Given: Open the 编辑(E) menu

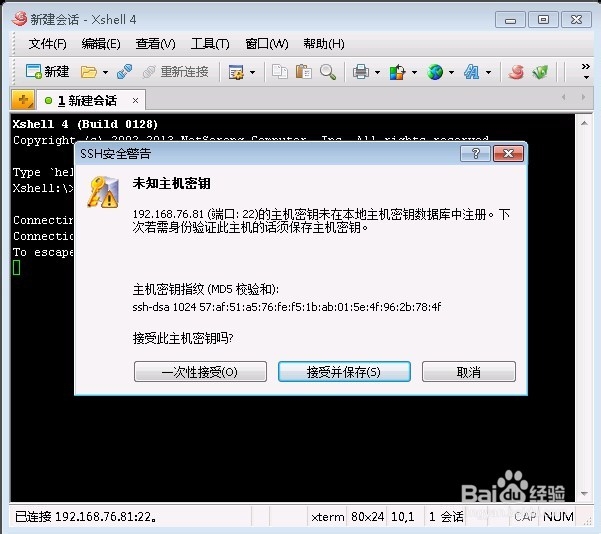Looking at the screenshot, I should click(101, 44).
